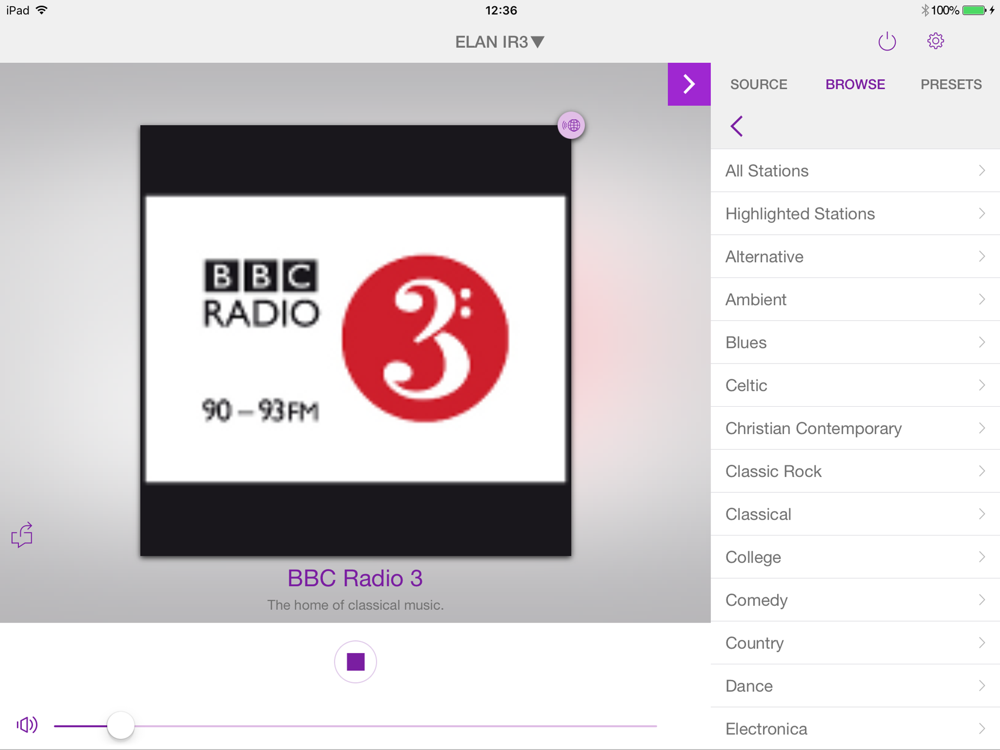The image size is (1000, 750).
Task: Tap 'The home of classical music' text
Action: pos(355,605)
